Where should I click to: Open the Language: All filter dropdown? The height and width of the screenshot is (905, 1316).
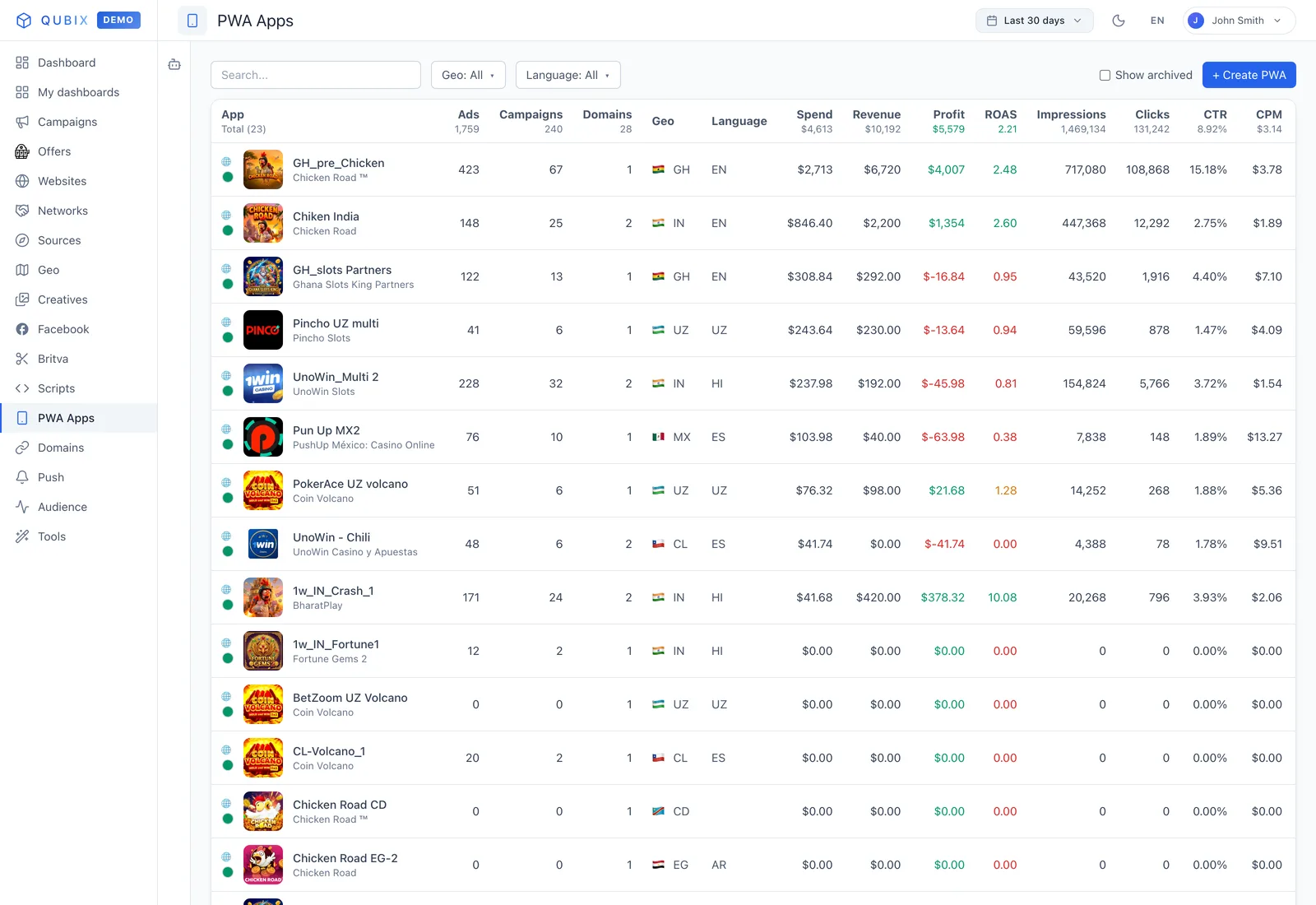tap(568, 75)
